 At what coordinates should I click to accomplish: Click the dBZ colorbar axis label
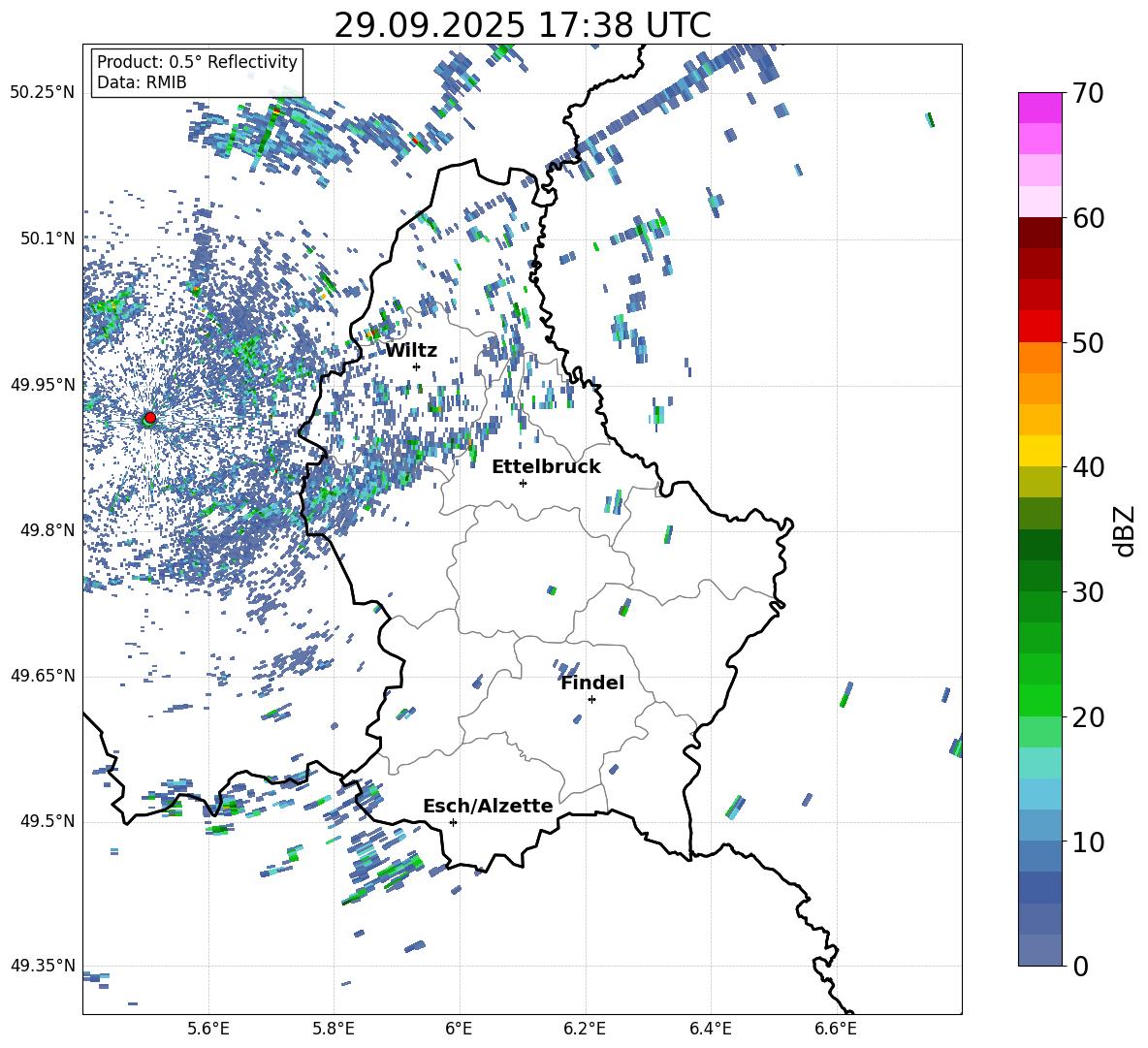(x=1126, y=530)
